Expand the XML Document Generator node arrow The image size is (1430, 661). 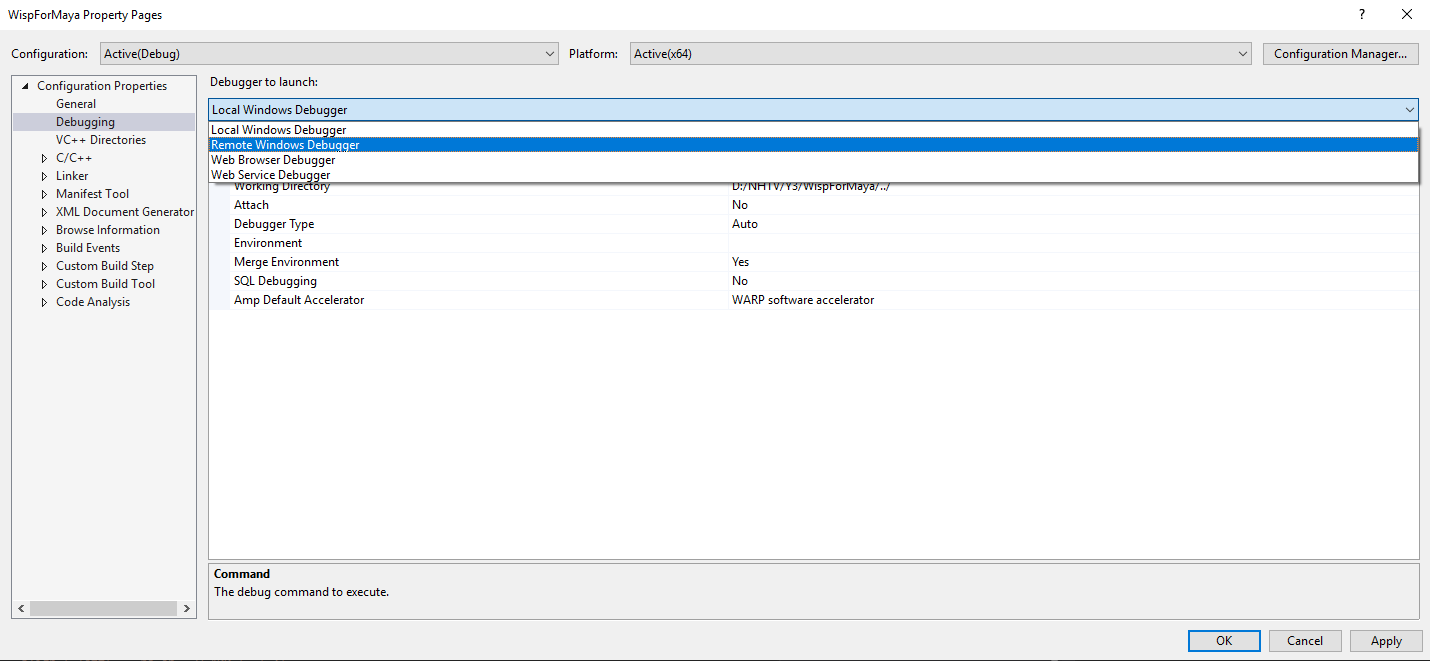tap(44, 212)
